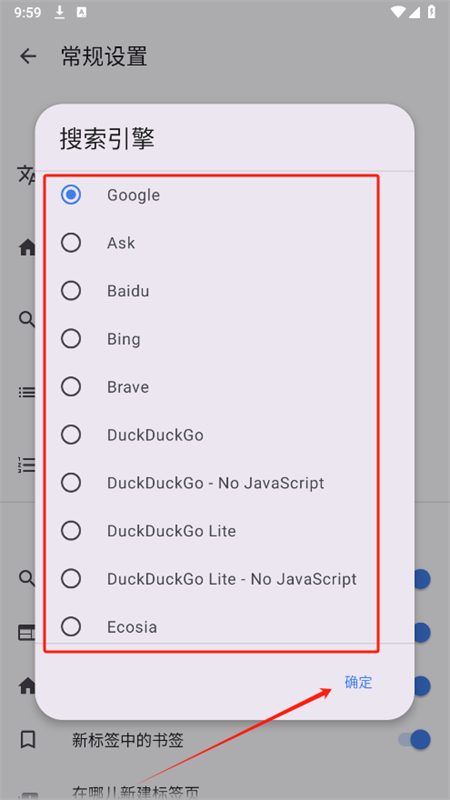Choose the plain DuckDuckGo option

point(224,435)
